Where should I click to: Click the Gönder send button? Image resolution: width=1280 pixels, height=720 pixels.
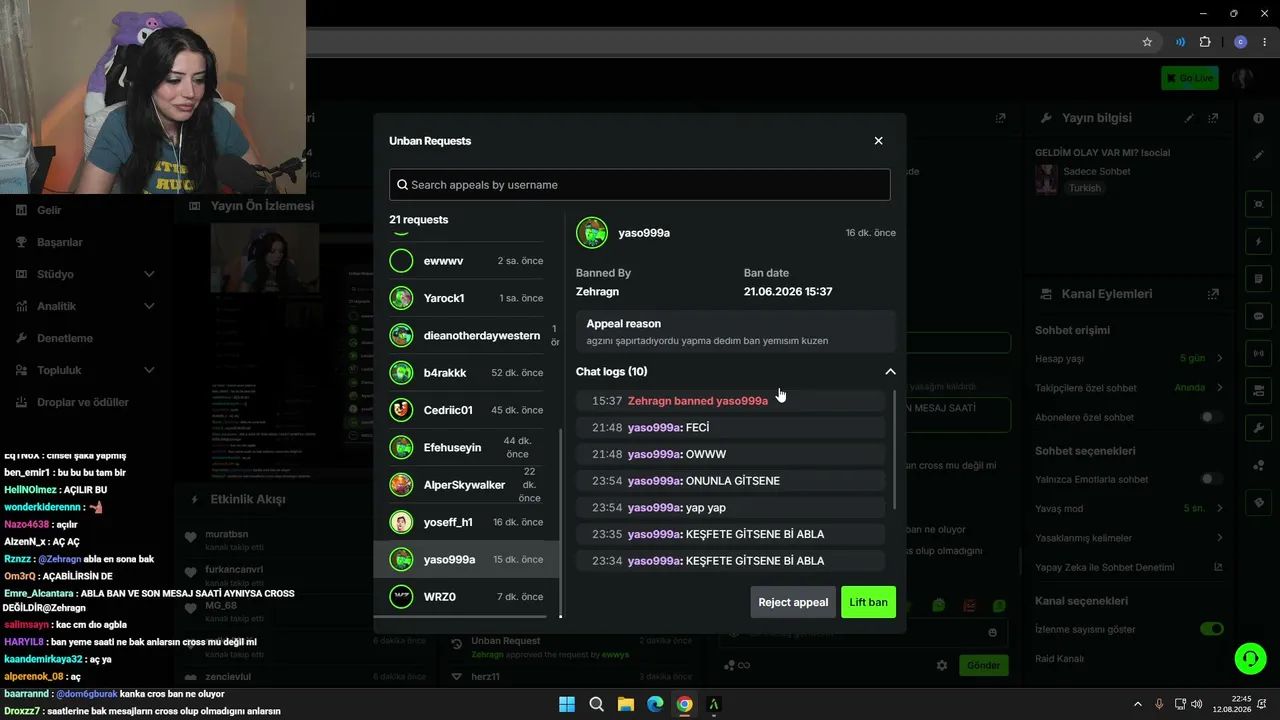coord(983,665)
